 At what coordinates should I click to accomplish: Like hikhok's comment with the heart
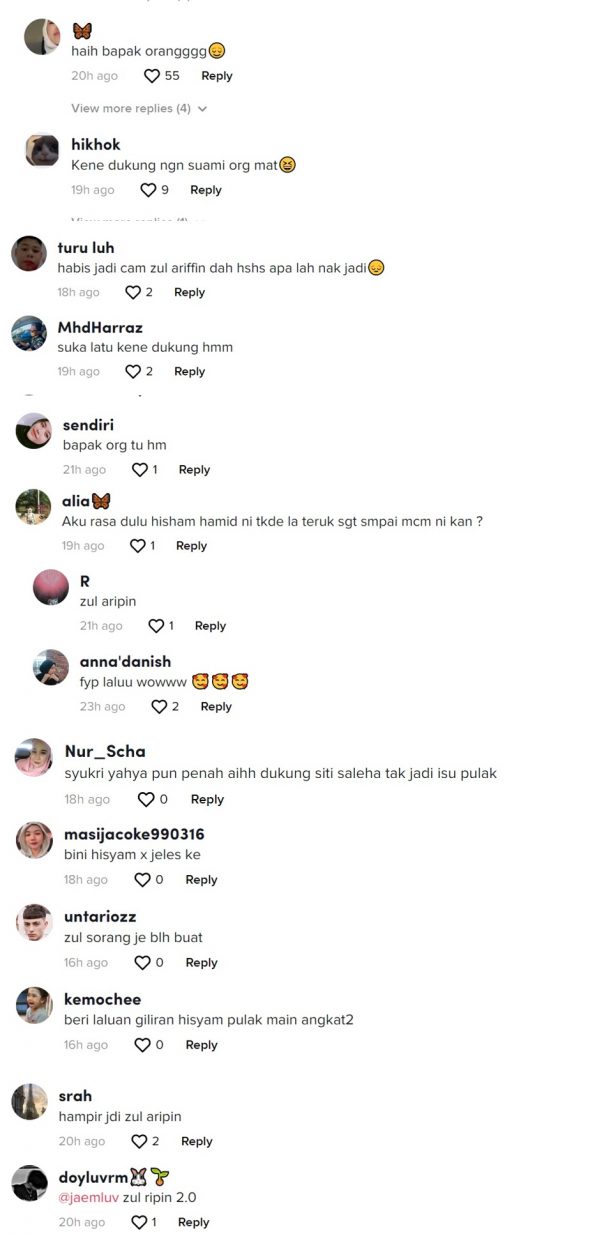tap(148, 190)
